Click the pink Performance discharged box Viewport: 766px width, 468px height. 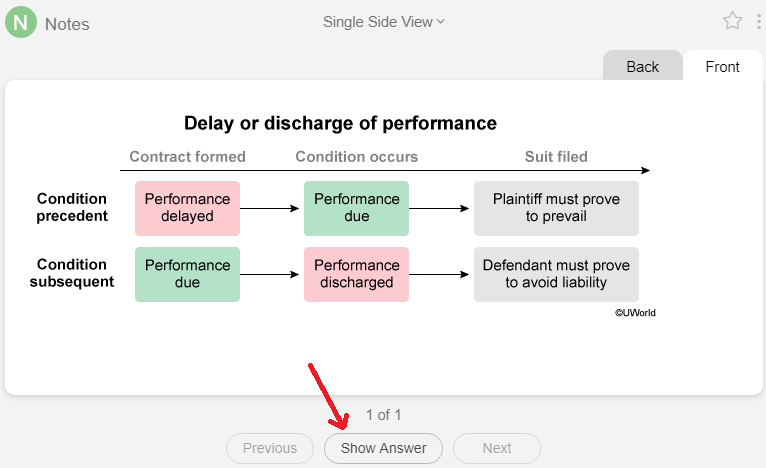(357, 274)
